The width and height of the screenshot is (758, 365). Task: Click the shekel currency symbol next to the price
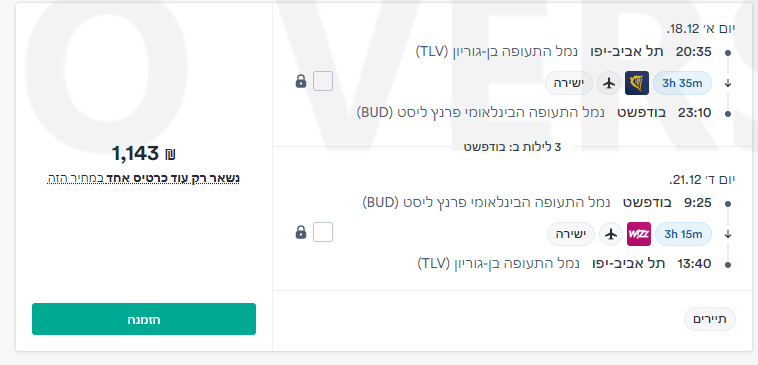170,154
